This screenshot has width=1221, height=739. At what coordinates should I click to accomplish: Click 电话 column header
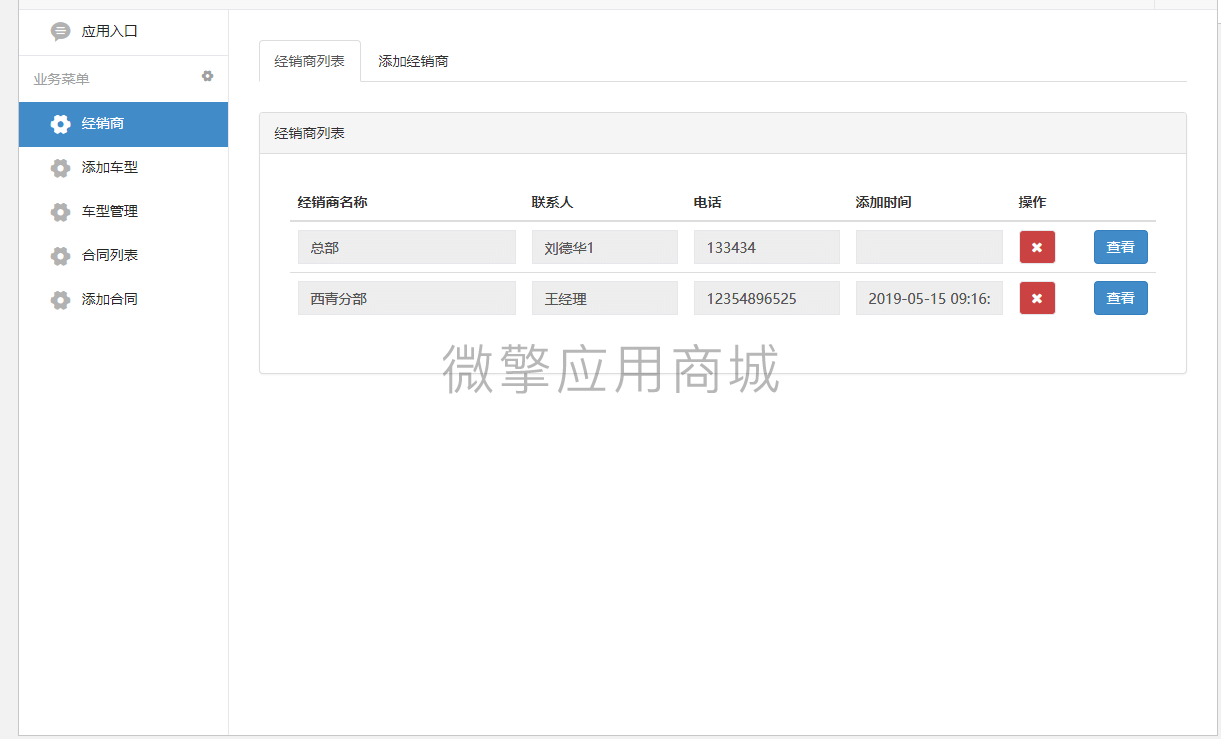708,202
